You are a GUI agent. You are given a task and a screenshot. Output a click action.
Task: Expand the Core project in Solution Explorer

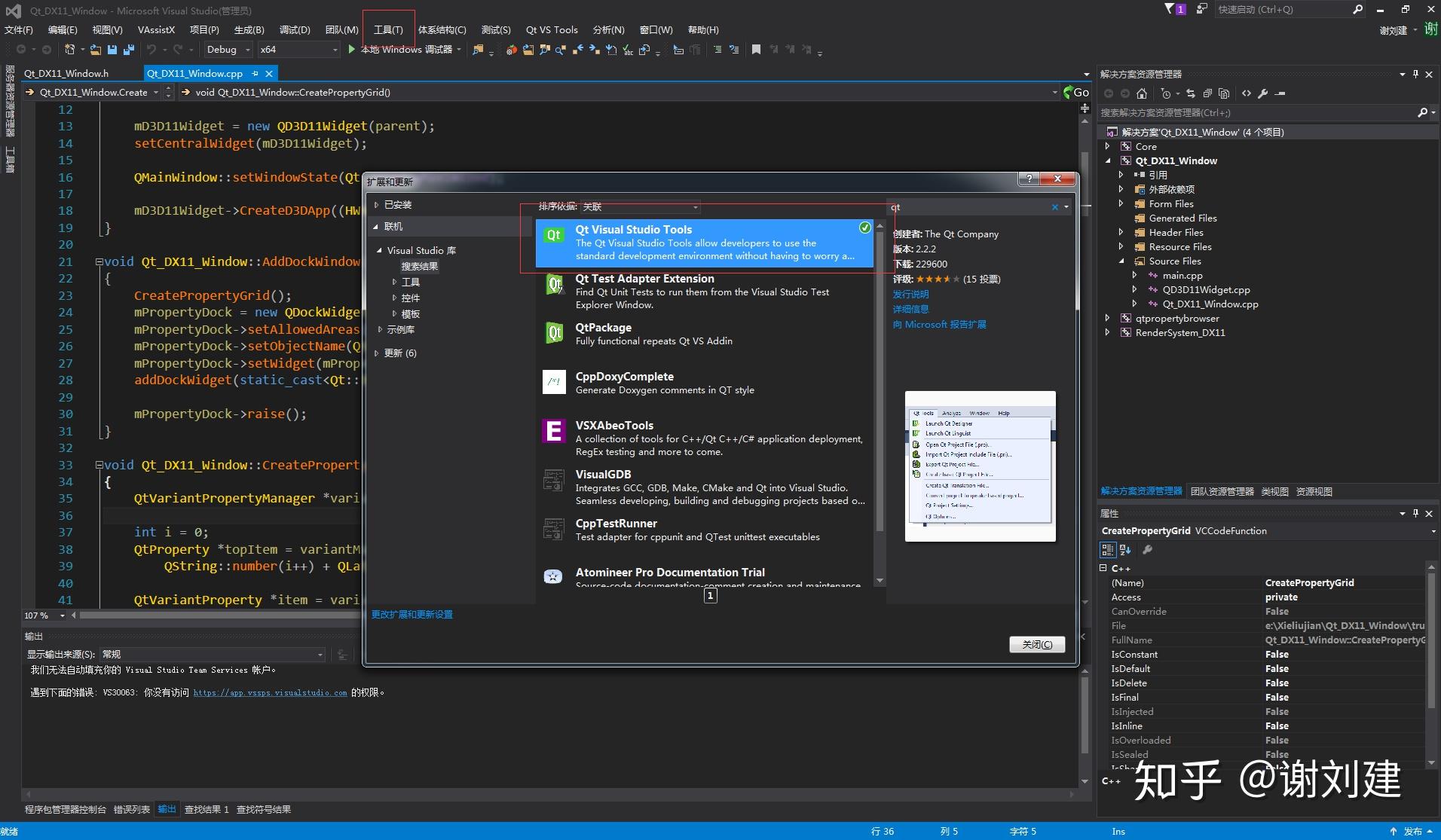point(1108,146)
